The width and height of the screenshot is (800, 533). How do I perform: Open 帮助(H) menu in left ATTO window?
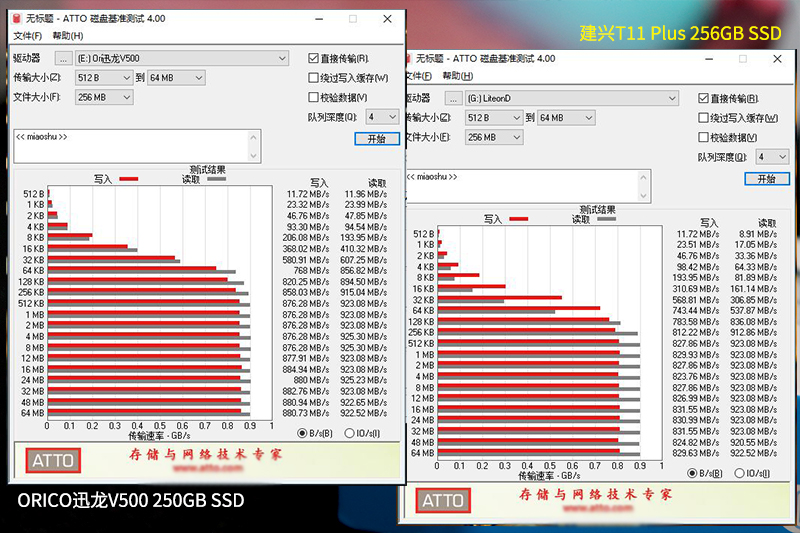(67, 36)
